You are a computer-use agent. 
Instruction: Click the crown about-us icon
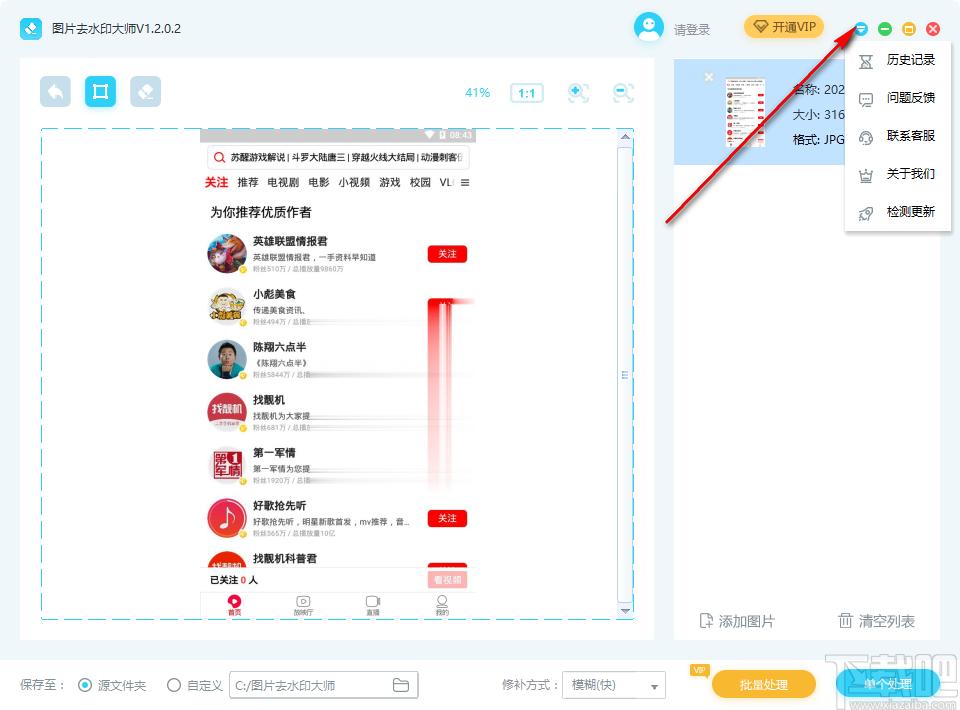pyautogui.click(x=866, y=176)
